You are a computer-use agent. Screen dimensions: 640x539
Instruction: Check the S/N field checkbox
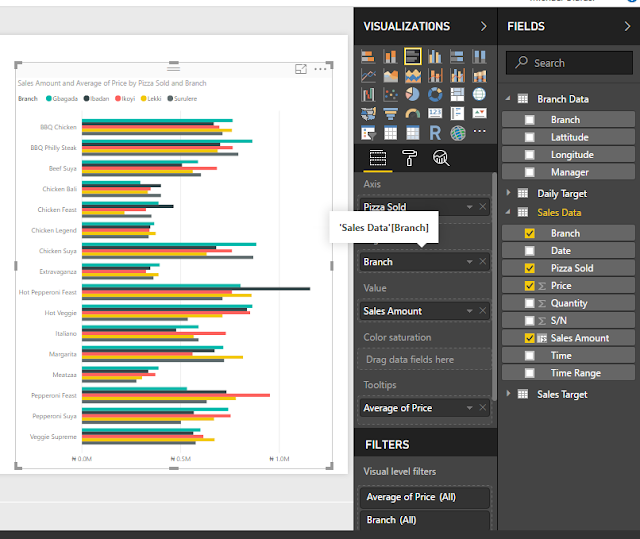coord(529,321)
